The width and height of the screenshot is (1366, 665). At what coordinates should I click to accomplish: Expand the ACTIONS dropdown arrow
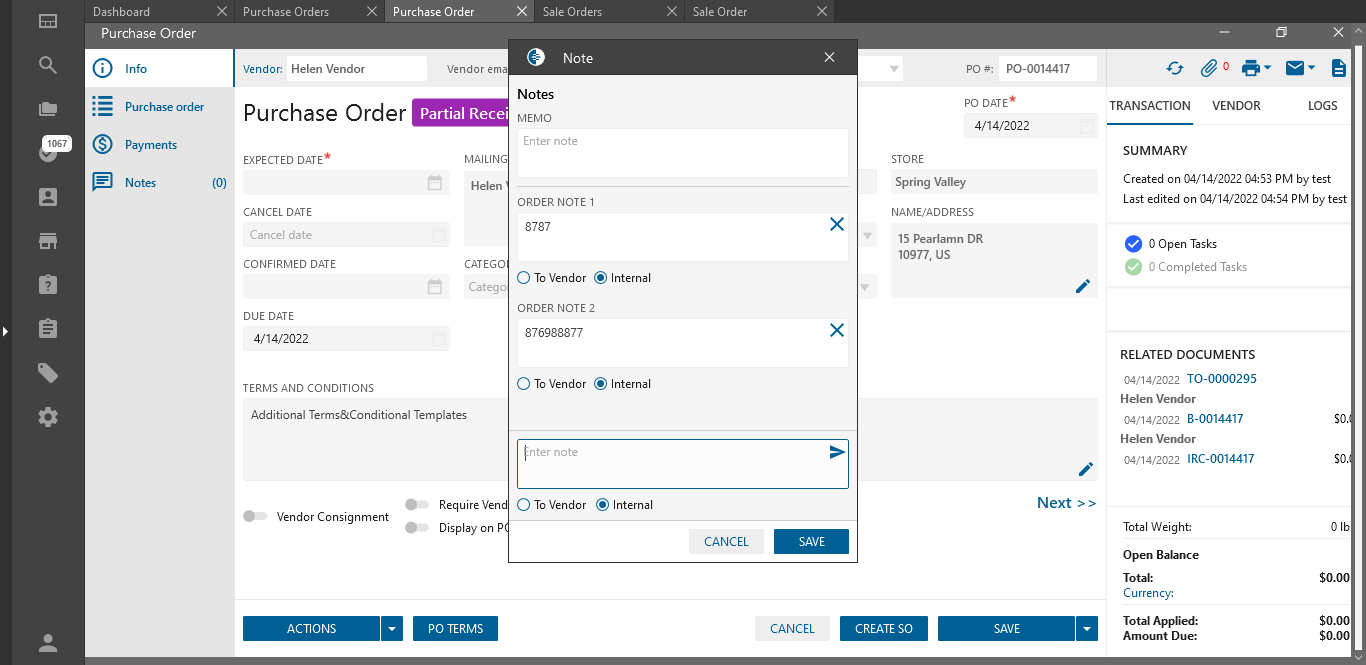392,629
